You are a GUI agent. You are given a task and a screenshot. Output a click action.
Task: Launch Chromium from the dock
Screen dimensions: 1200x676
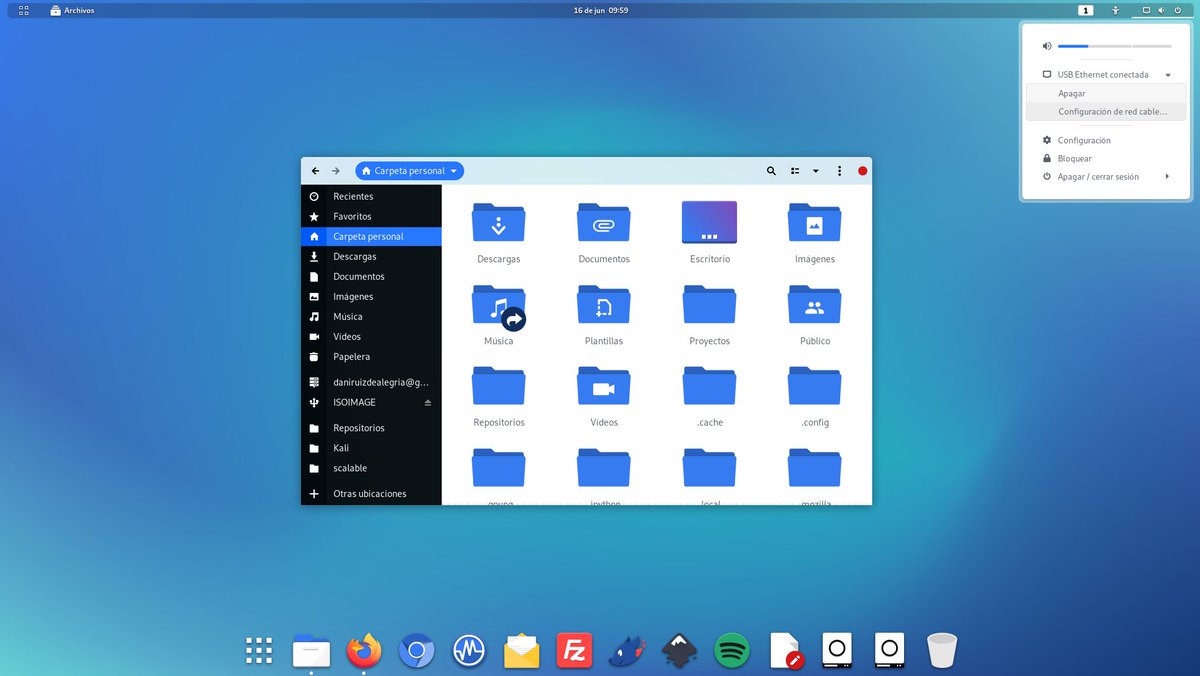pyautogui.click(x=416, y=652)
